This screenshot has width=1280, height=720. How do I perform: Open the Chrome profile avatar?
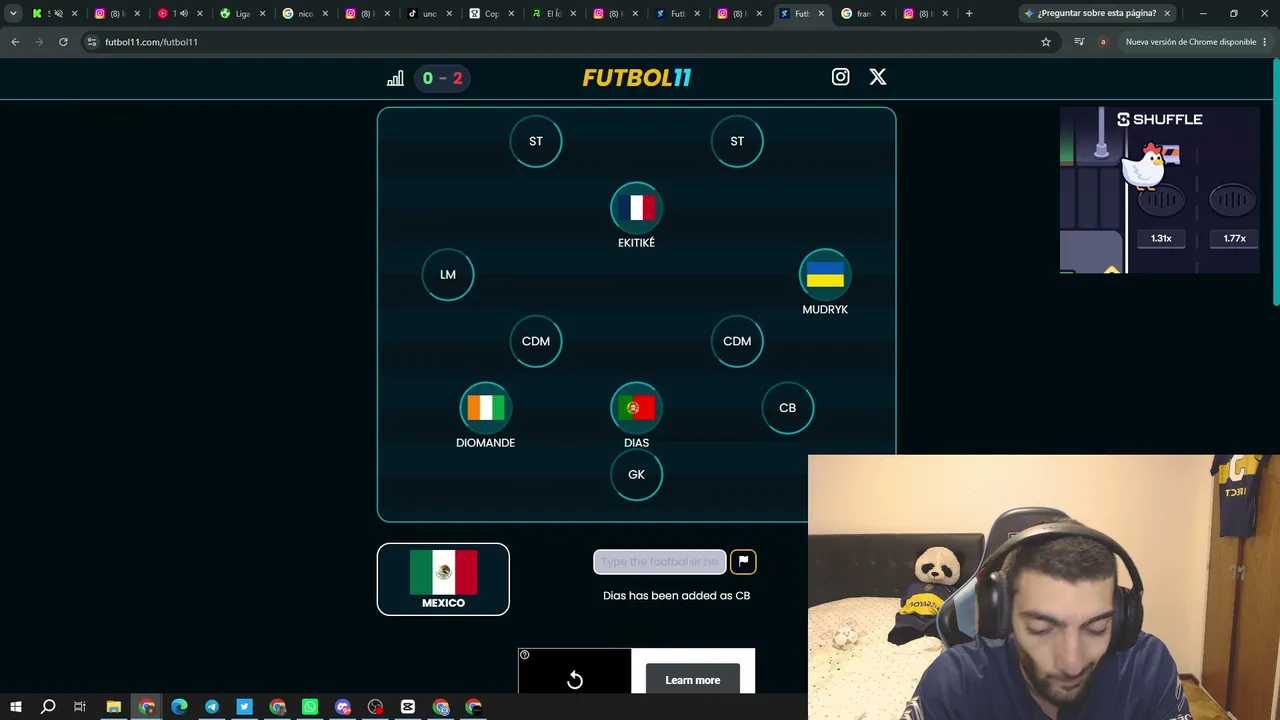click(1103, 42)
